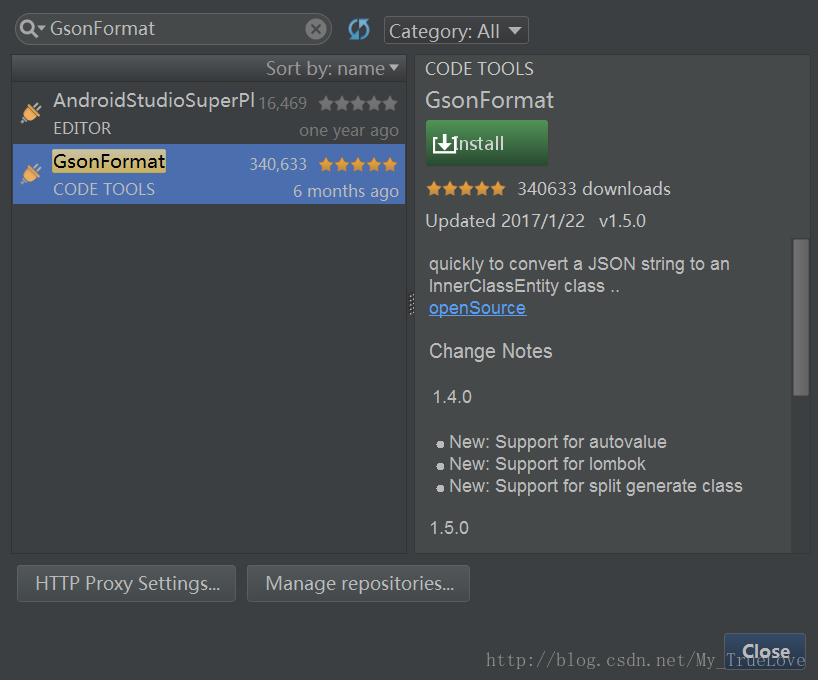The height and width of the screenshot is (680, 818).
Task: Click the v1.5.0 version text
Action: pyautogui.click(x=622, y=221)
